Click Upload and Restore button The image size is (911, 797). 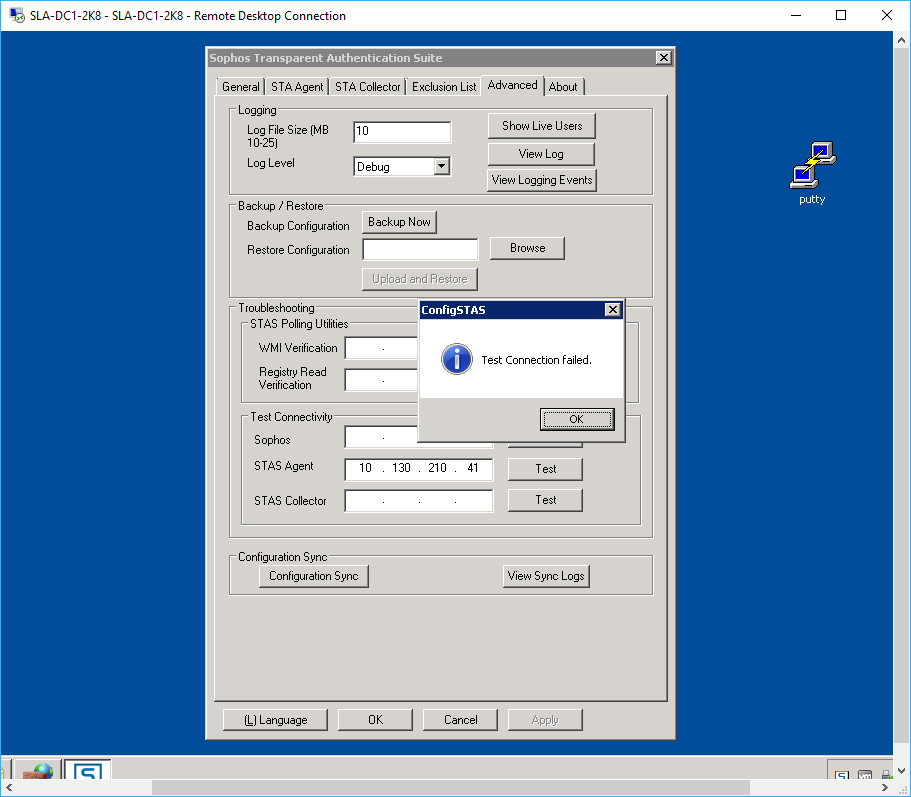click(419, 279)
